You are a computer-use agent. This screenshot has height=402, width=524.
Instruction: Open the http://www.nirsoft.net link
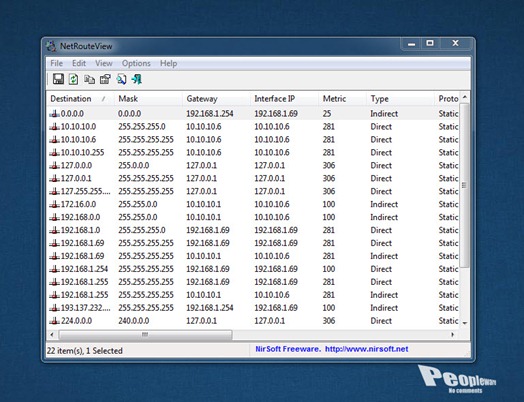click(367, 349)
